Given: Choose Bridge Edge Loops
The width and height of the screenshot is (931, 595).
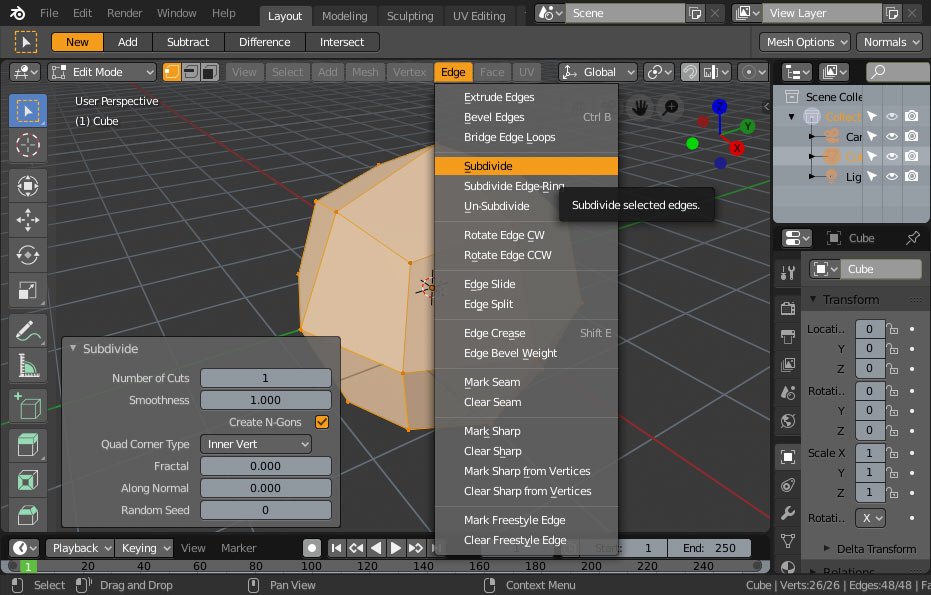Looking at the screenshot, I should (x=526, y=137).
